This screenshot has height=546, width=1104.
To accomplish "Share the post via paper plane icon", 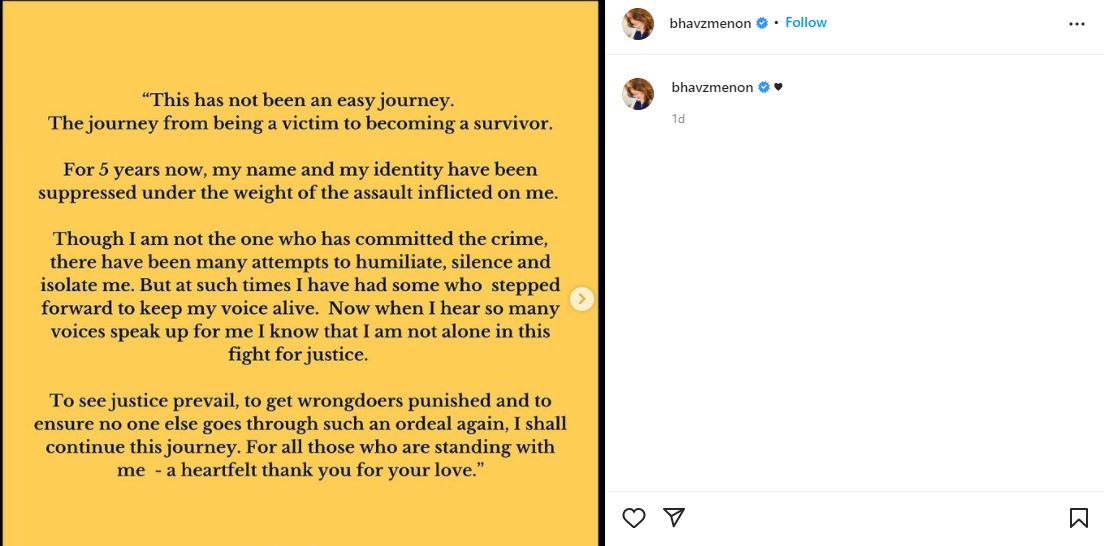I will [x=674, y=517].
